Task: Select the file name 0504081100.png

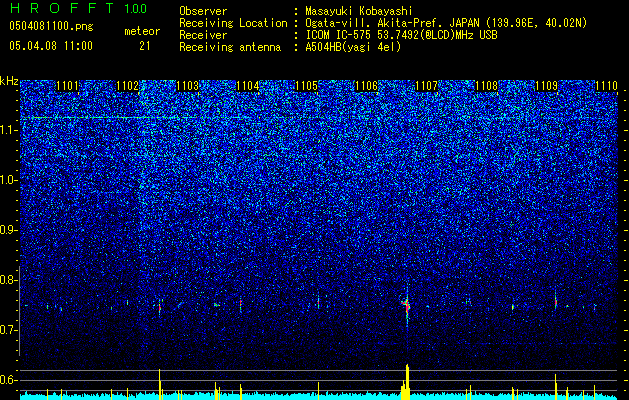Action: [x=51, y=27]
